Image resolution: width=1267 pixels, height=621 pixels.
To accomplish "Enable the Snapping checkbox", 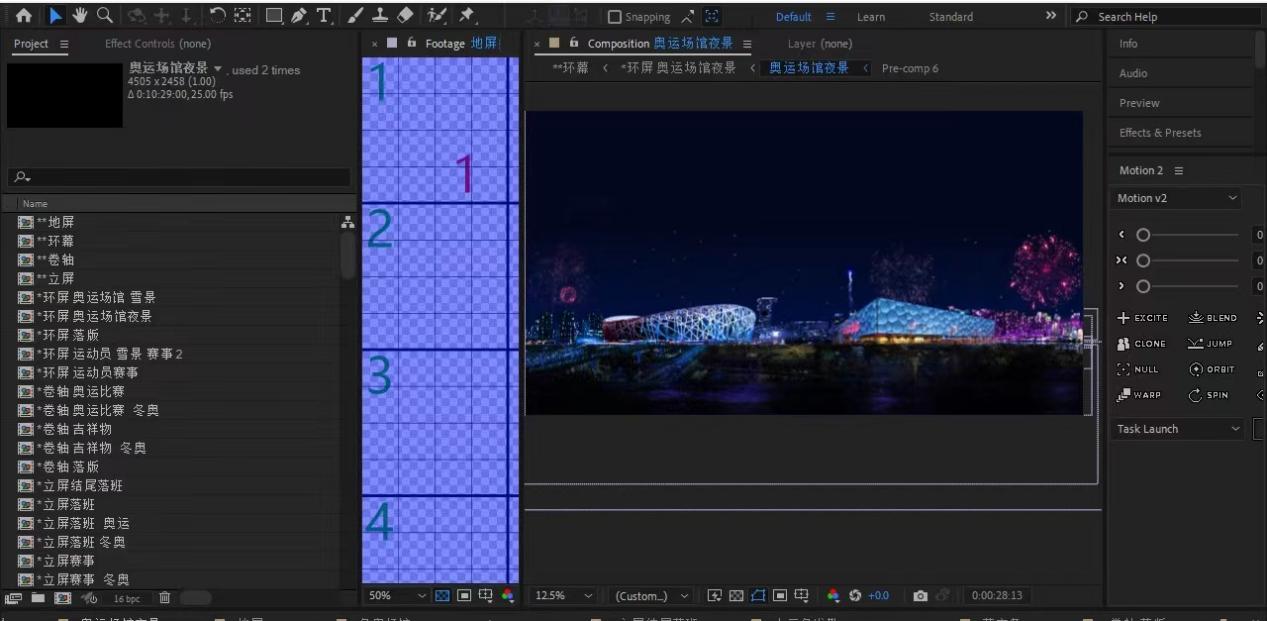I will [614, 17].
